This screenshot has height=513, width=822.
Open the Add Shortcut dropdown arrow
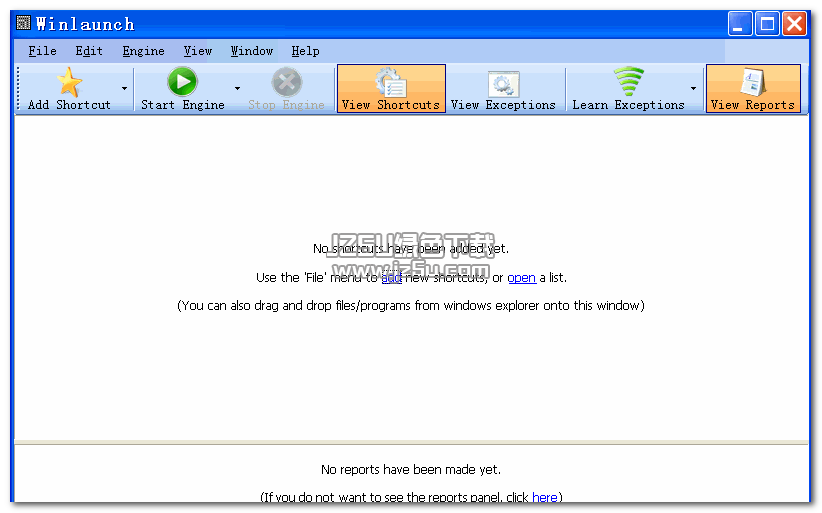point(124,89)
